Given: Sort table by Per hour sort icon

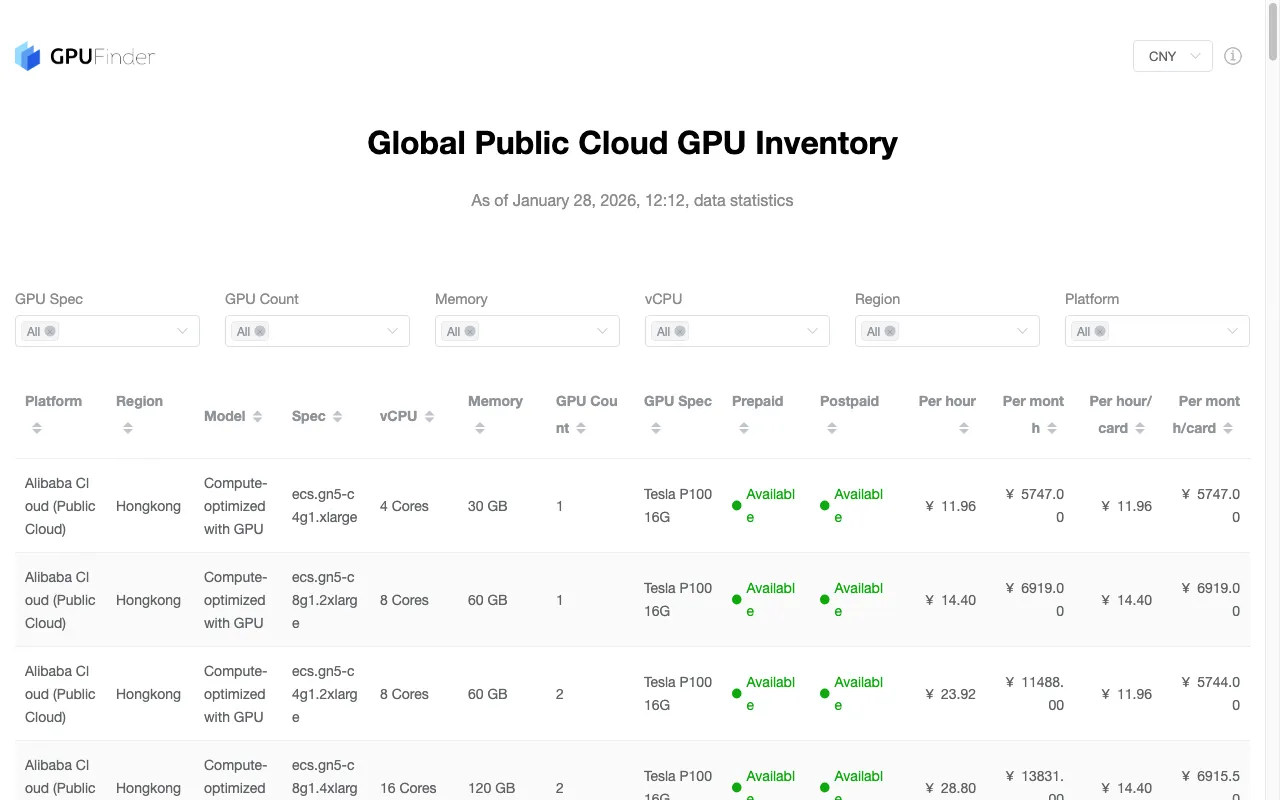Looking at the screenshot, I should click(964, 428).
